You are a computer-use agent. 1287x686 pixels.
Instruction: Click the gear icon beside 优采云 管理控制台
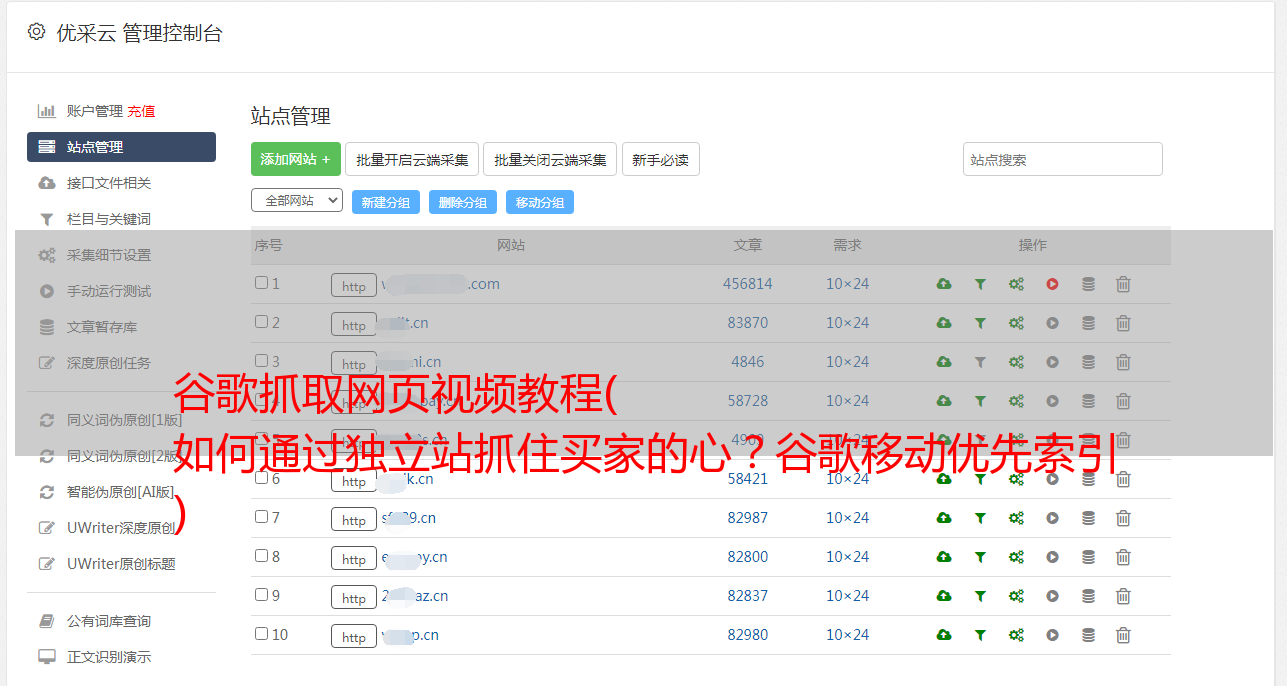click(x=37, y=32)
